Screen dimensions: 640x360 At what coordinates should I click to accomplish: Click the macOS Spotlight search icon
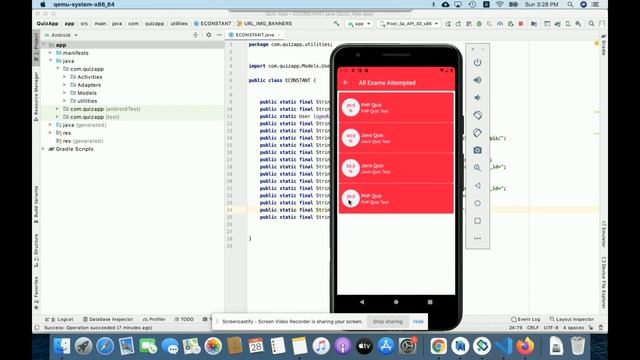(570, 4)
